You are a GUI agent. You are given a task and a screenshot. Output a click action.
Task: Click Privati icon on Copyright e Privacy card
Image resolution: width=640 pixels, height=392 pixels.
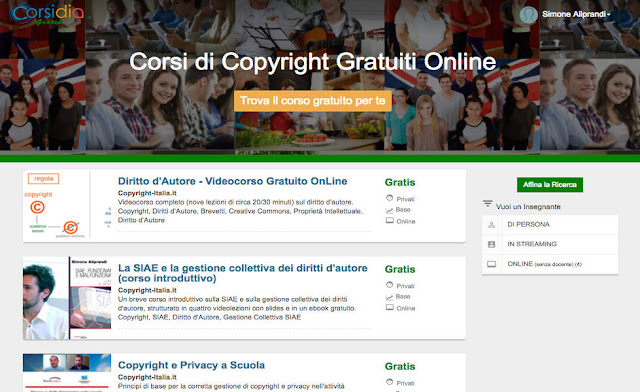389,382
